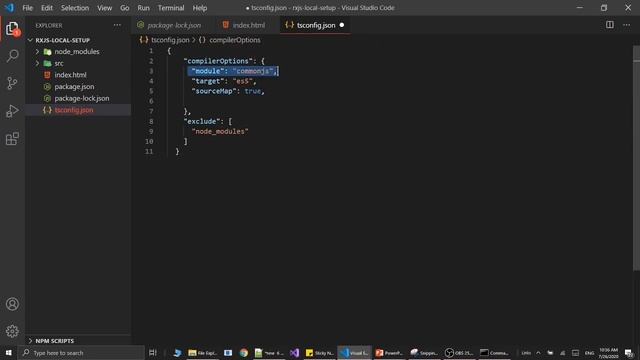Open Task View on the taskbar

(153, 353)
